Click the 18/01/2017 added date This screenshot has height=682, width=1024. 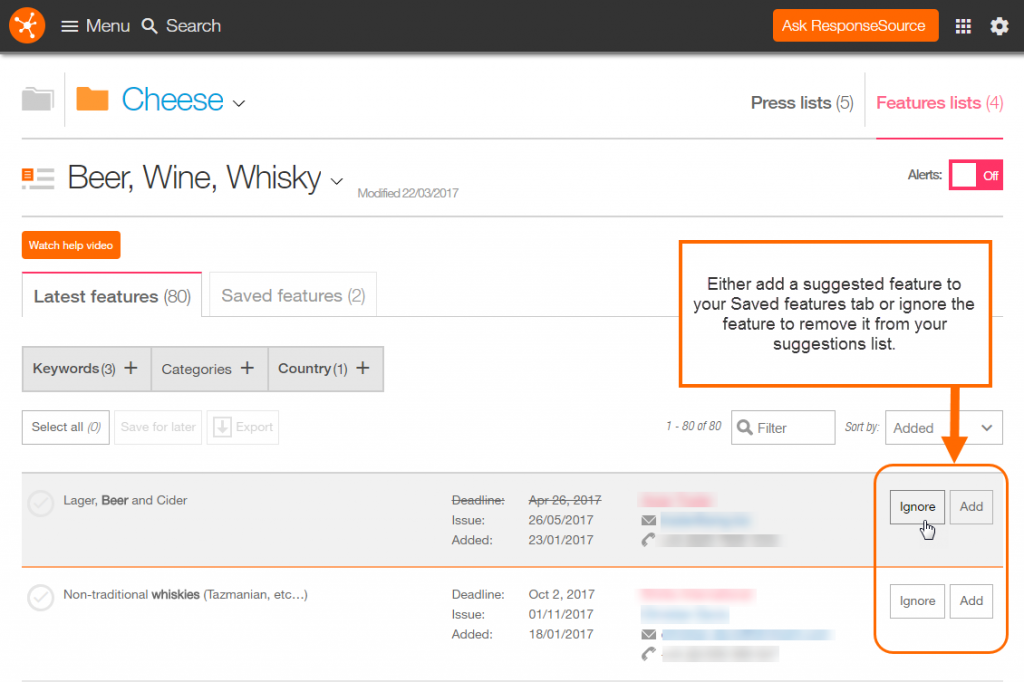coord(561,634)
